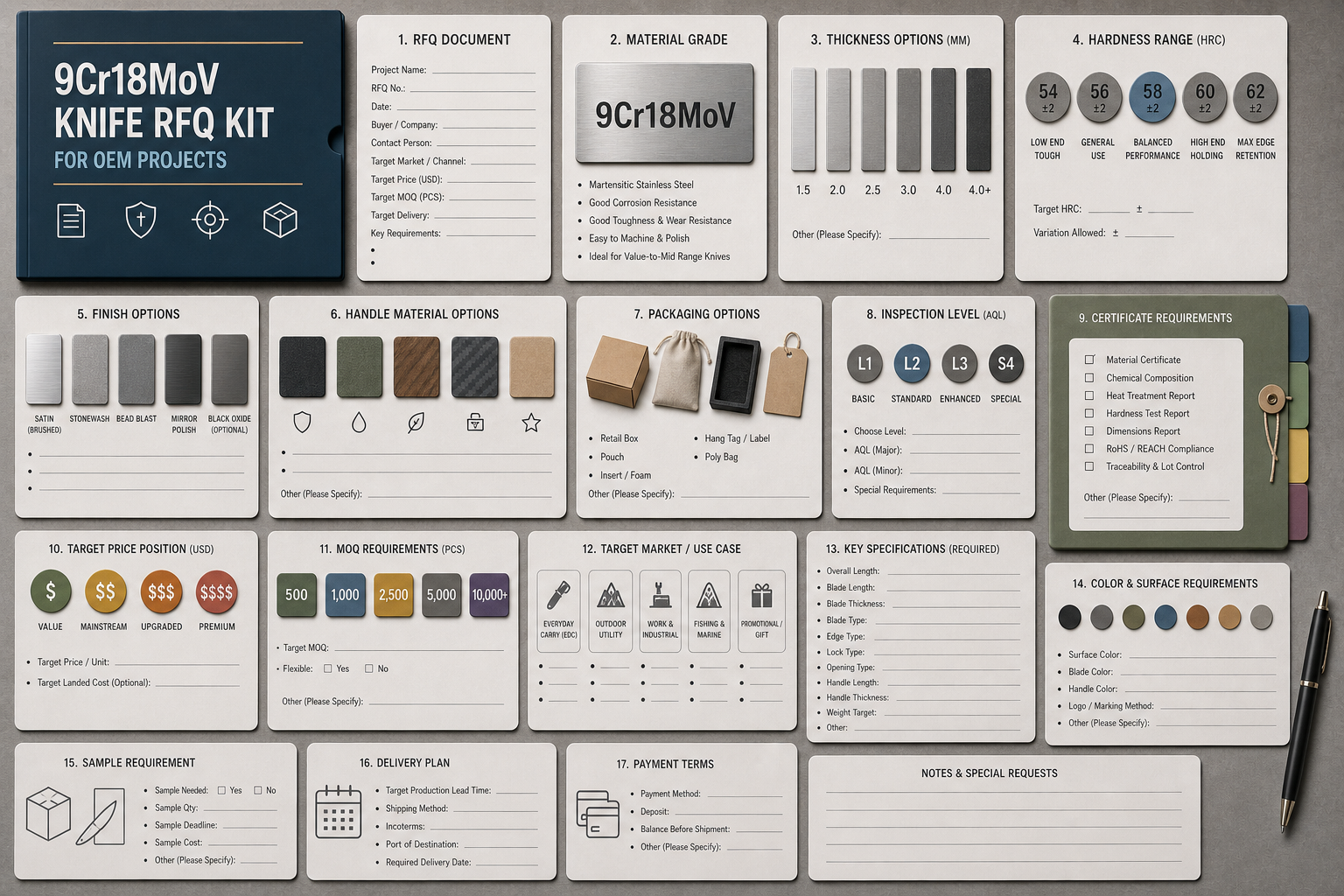Pick the 10,000+ MOQ button

(490, 595)
